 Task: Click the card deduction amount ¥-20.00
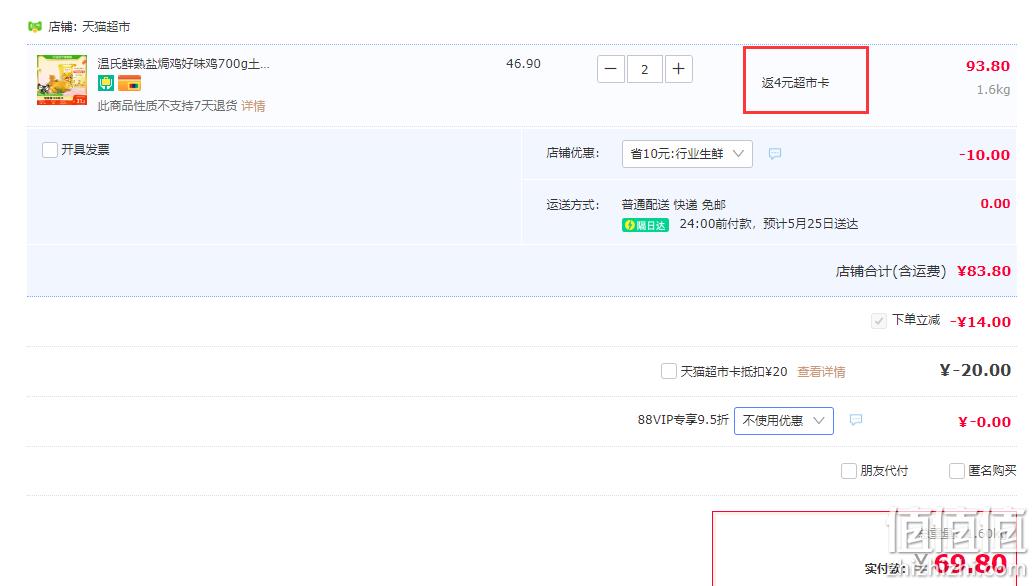[x=975, y=370]
